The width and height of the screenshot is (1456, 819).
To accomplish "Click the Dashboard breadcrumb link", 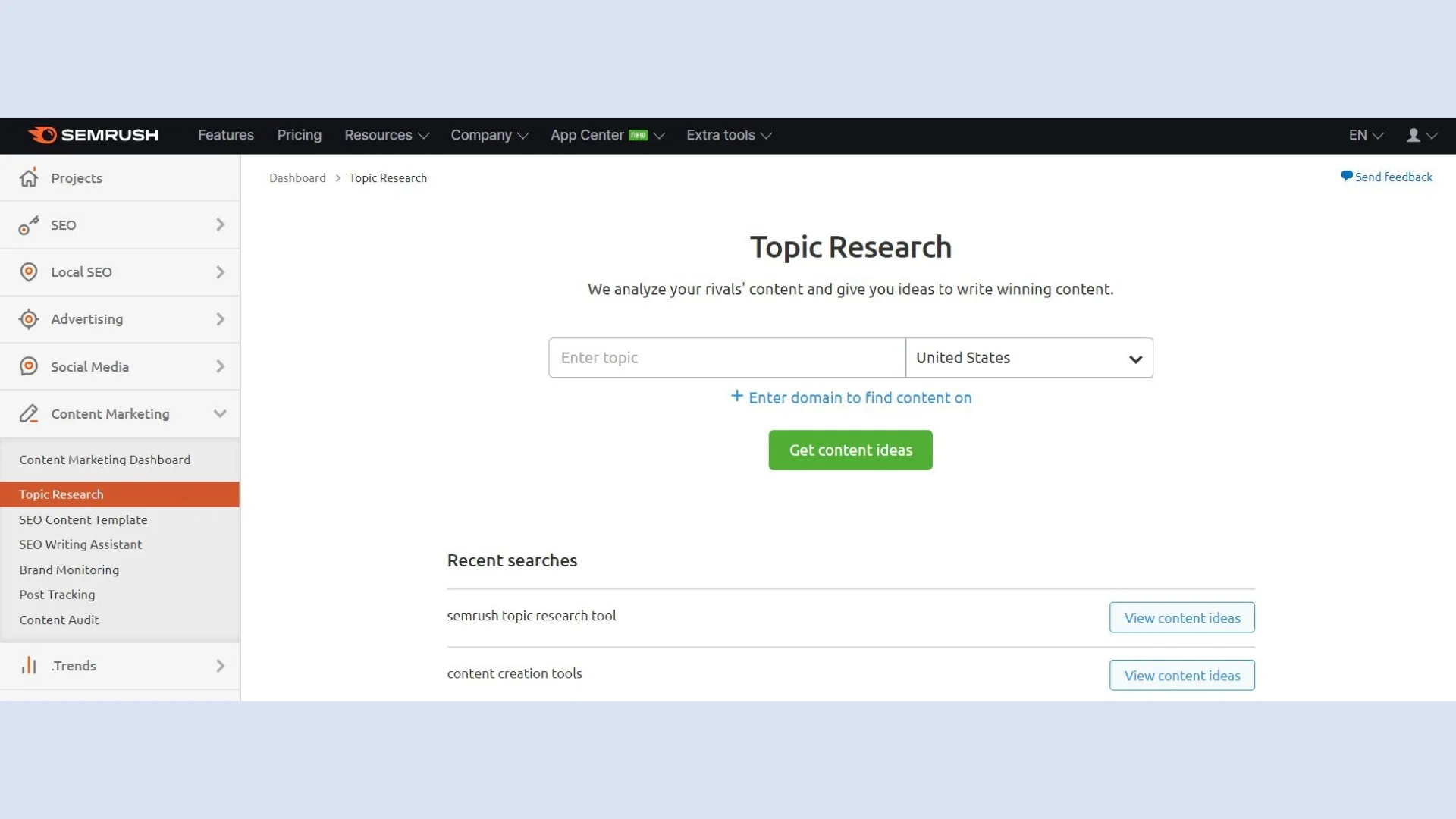I will 297,177.
